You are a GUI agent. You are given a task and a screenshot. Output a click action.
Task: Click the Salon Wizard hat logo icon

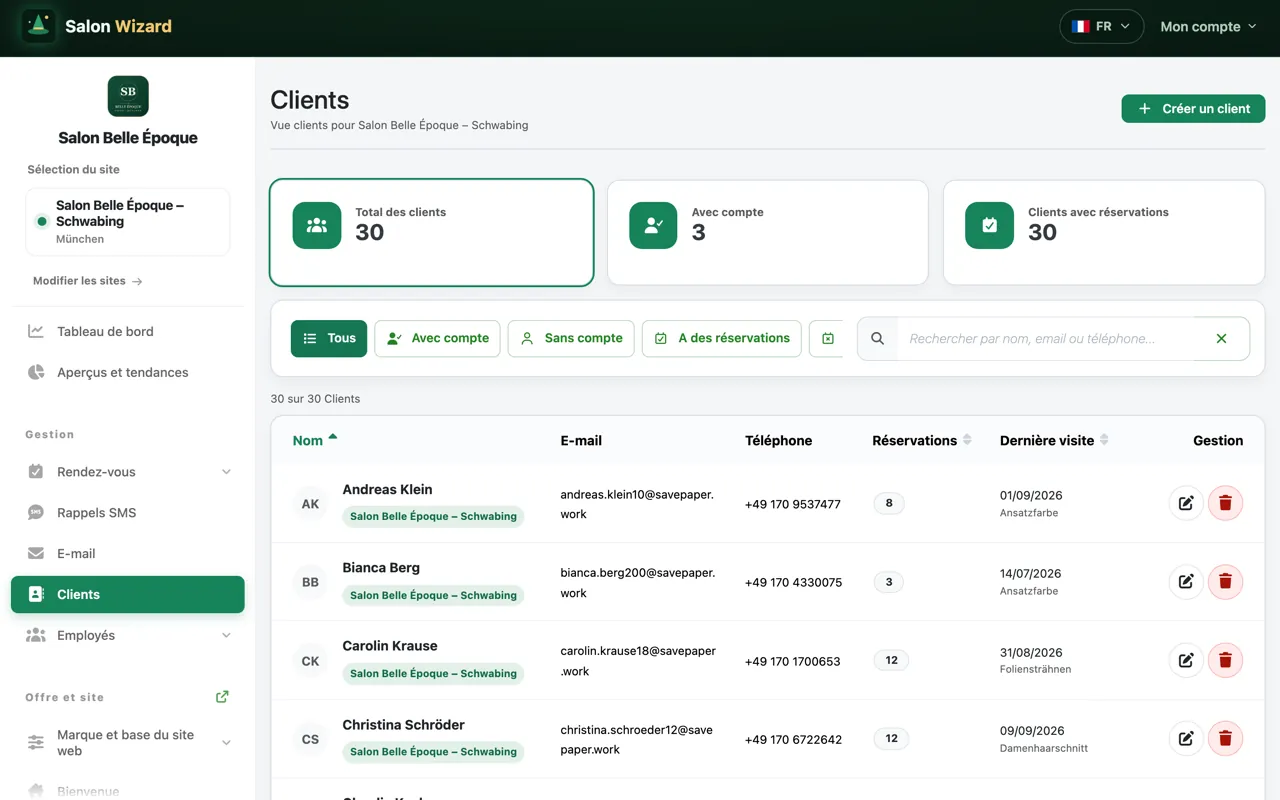[39, 26]
